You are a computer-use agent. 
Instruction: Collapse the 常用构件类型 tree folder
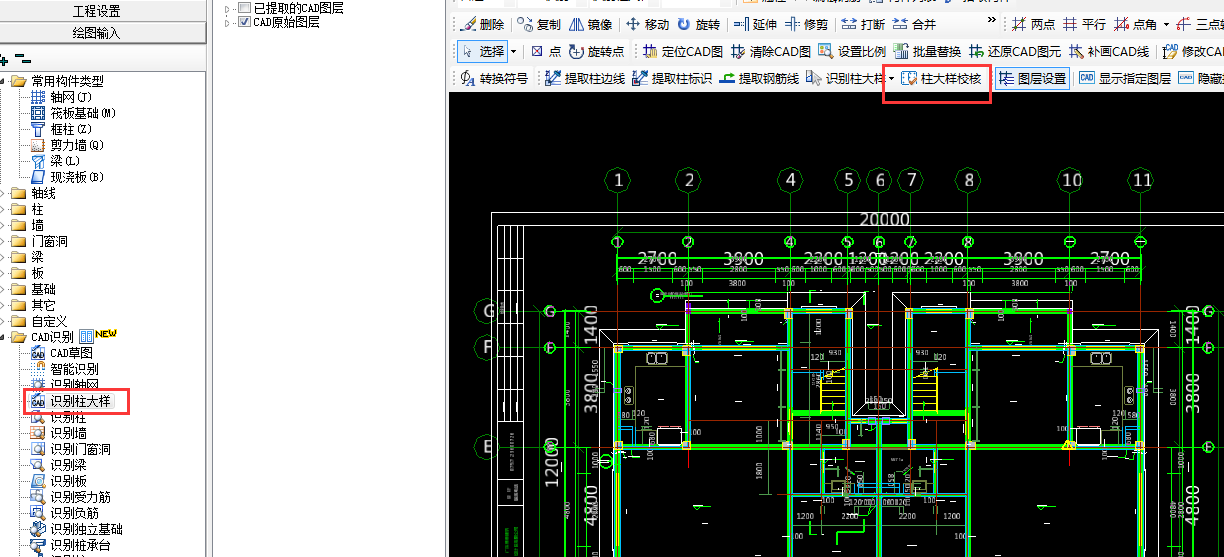point(4,81)
